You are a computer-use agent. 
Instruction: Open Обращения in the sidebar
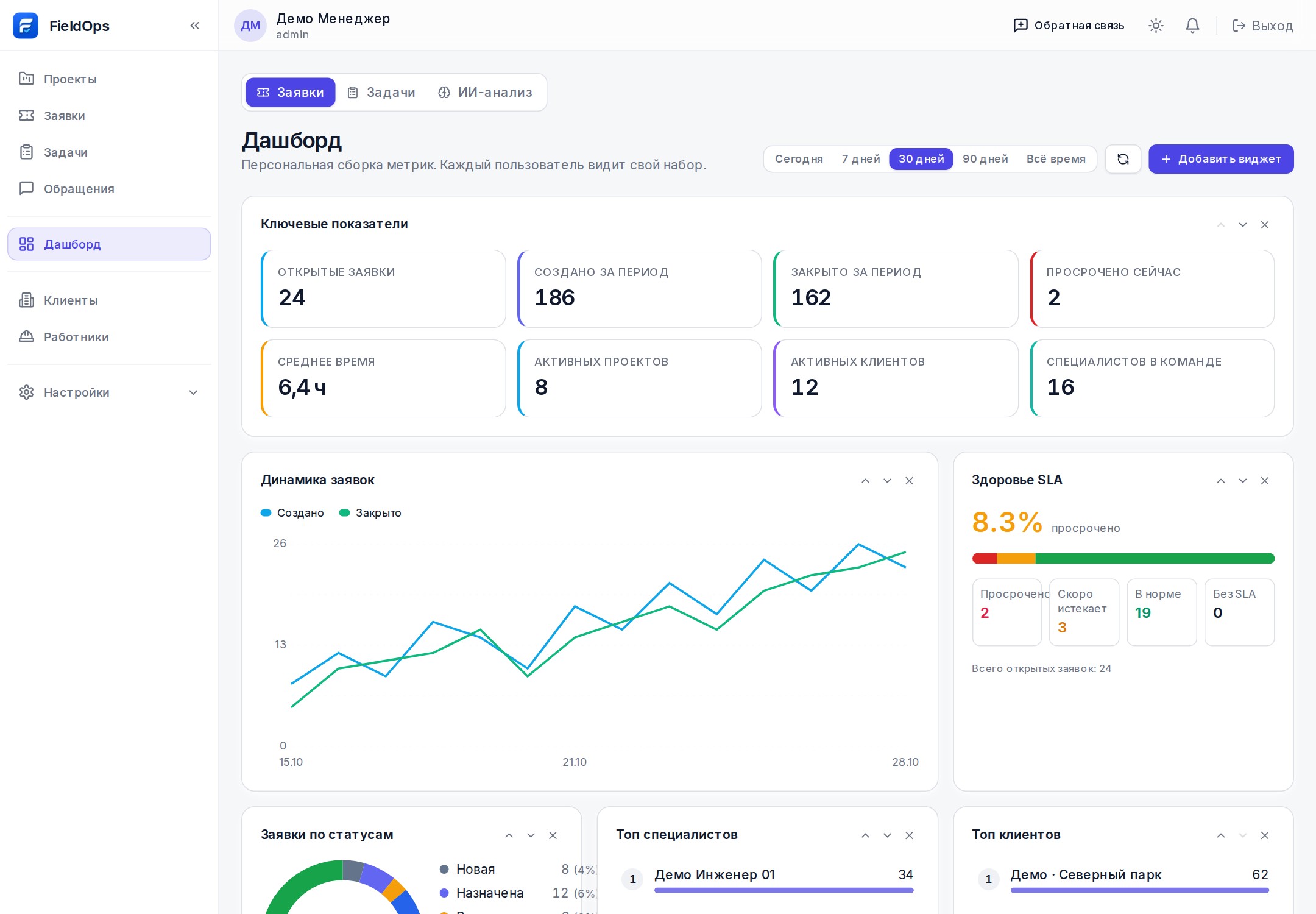(x=109, y=189)
